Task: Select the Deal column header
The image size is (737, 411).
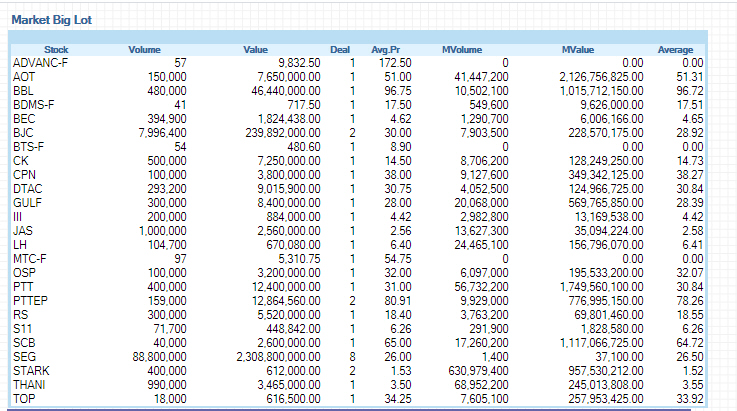Action: pyautogui.click(x=340, y=49)
